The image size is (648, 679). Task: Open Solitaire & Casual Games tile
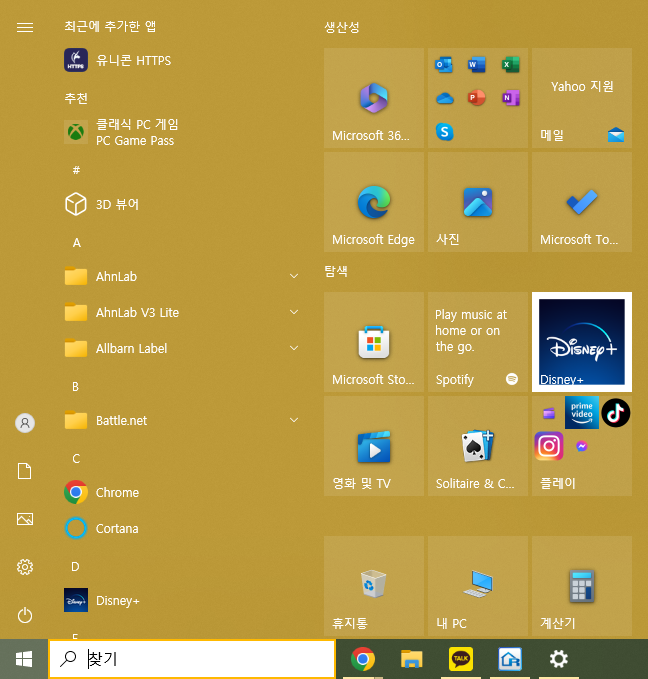(x=478, y=446)
